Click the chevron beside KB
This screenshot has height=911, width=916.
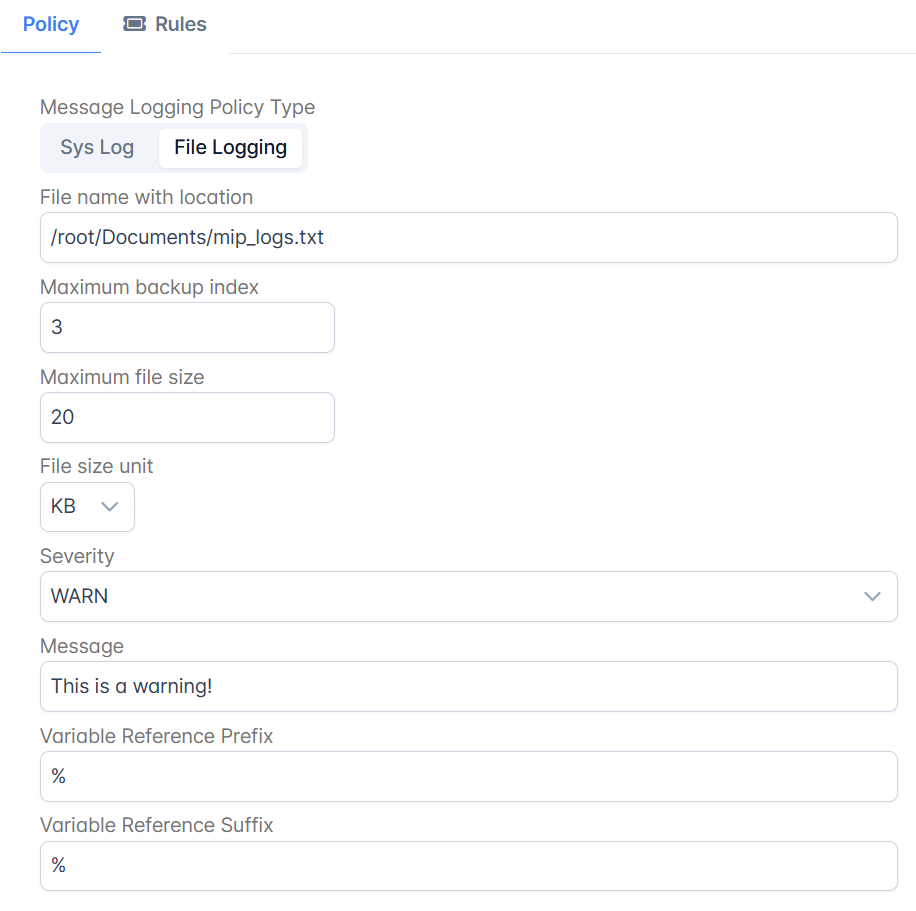(110, 507)
